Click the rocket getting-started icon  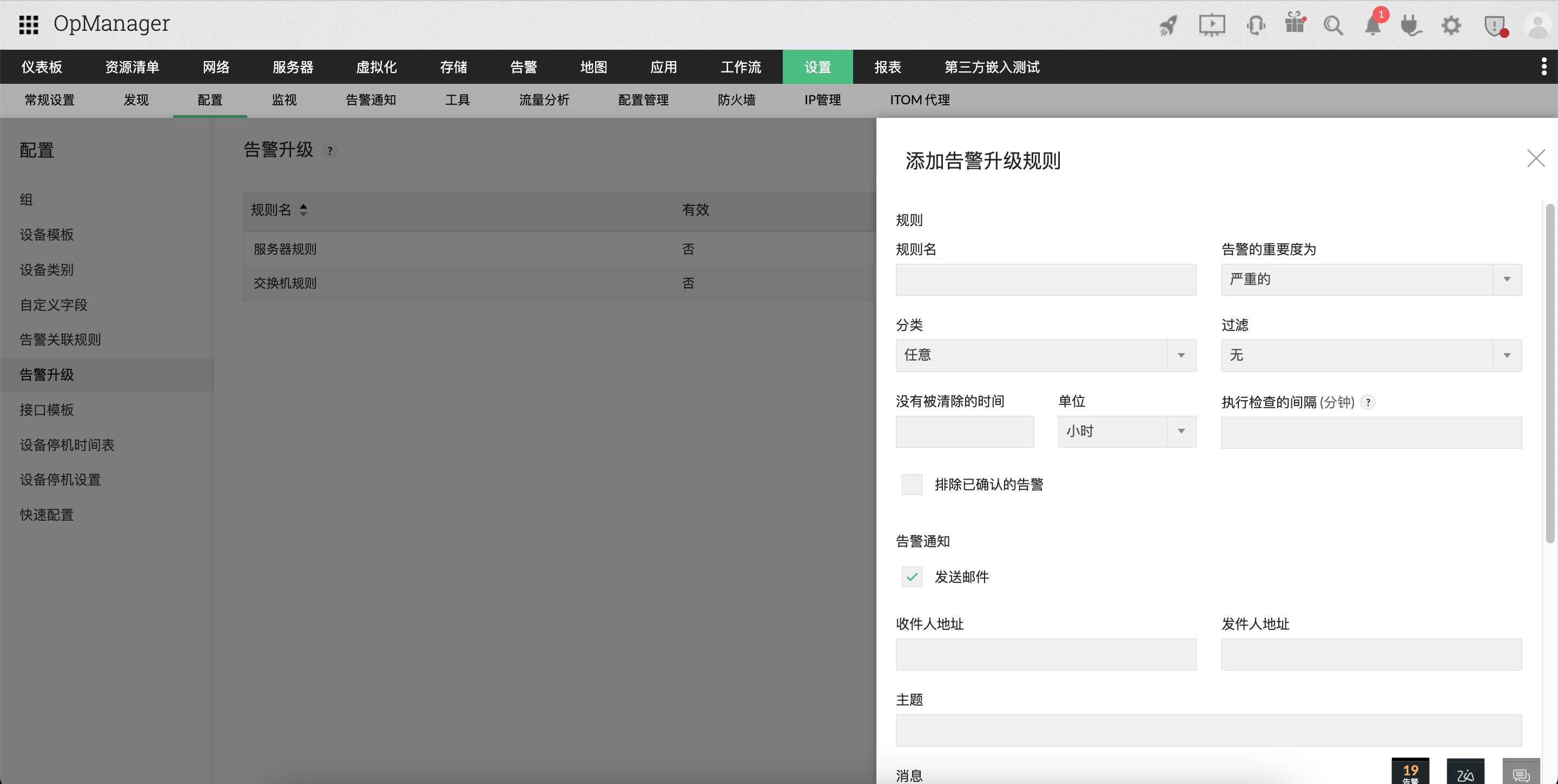coord(1167,25)
